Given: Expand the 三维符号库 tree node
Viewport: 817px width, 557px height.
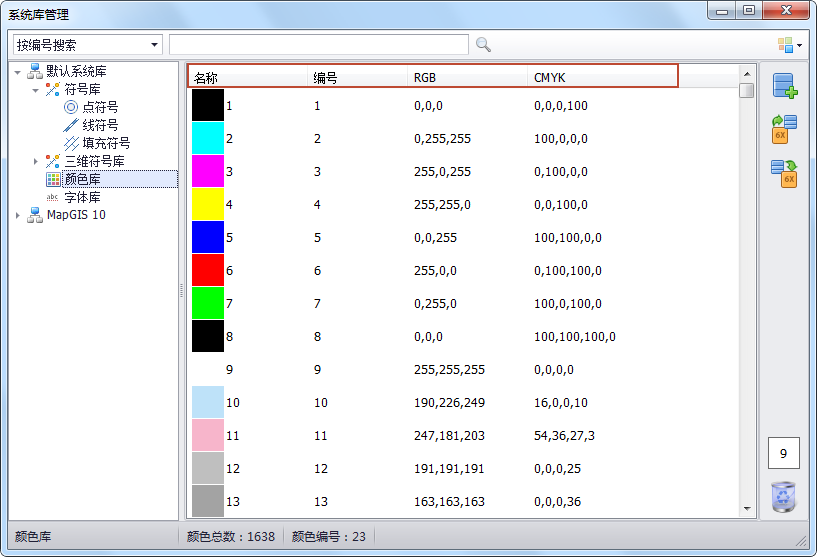Looking at the screenshot, I should (36, 161).
